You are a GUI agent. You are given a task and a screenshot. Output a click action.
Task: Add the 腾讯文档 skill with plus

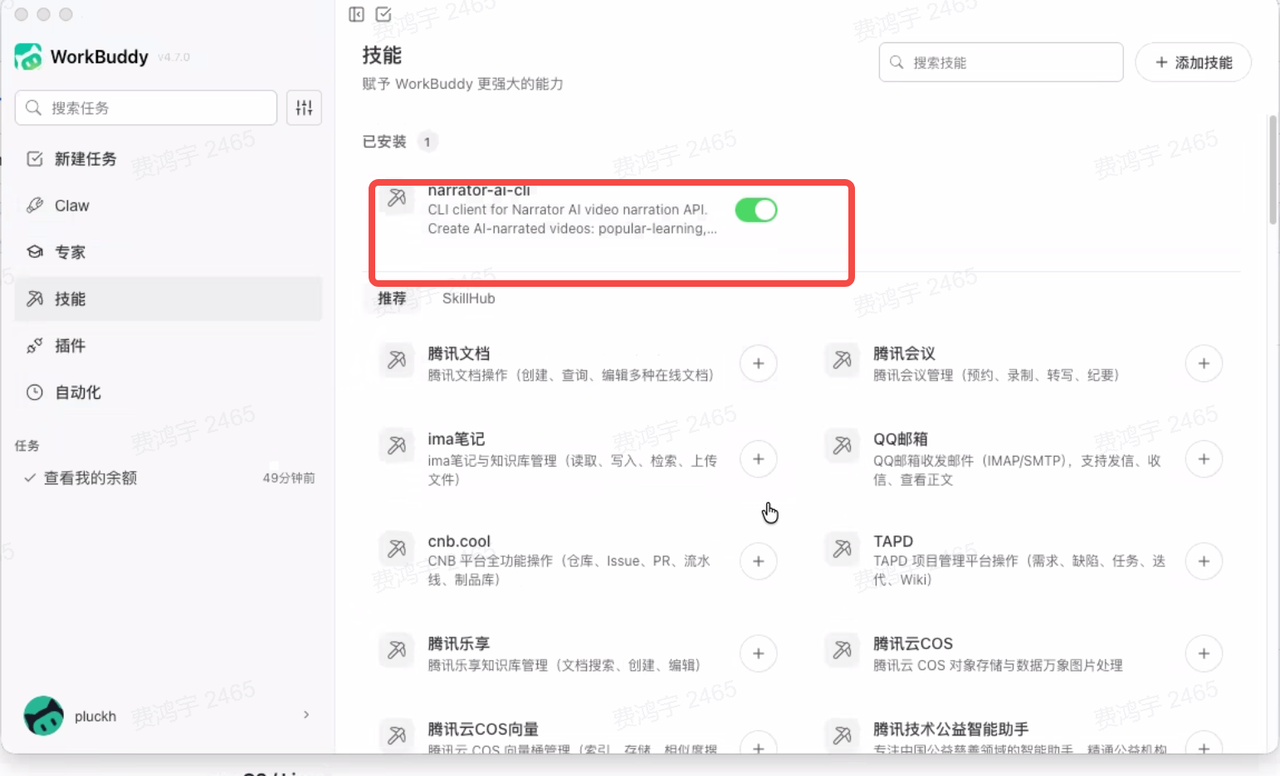tap(758, 363)
